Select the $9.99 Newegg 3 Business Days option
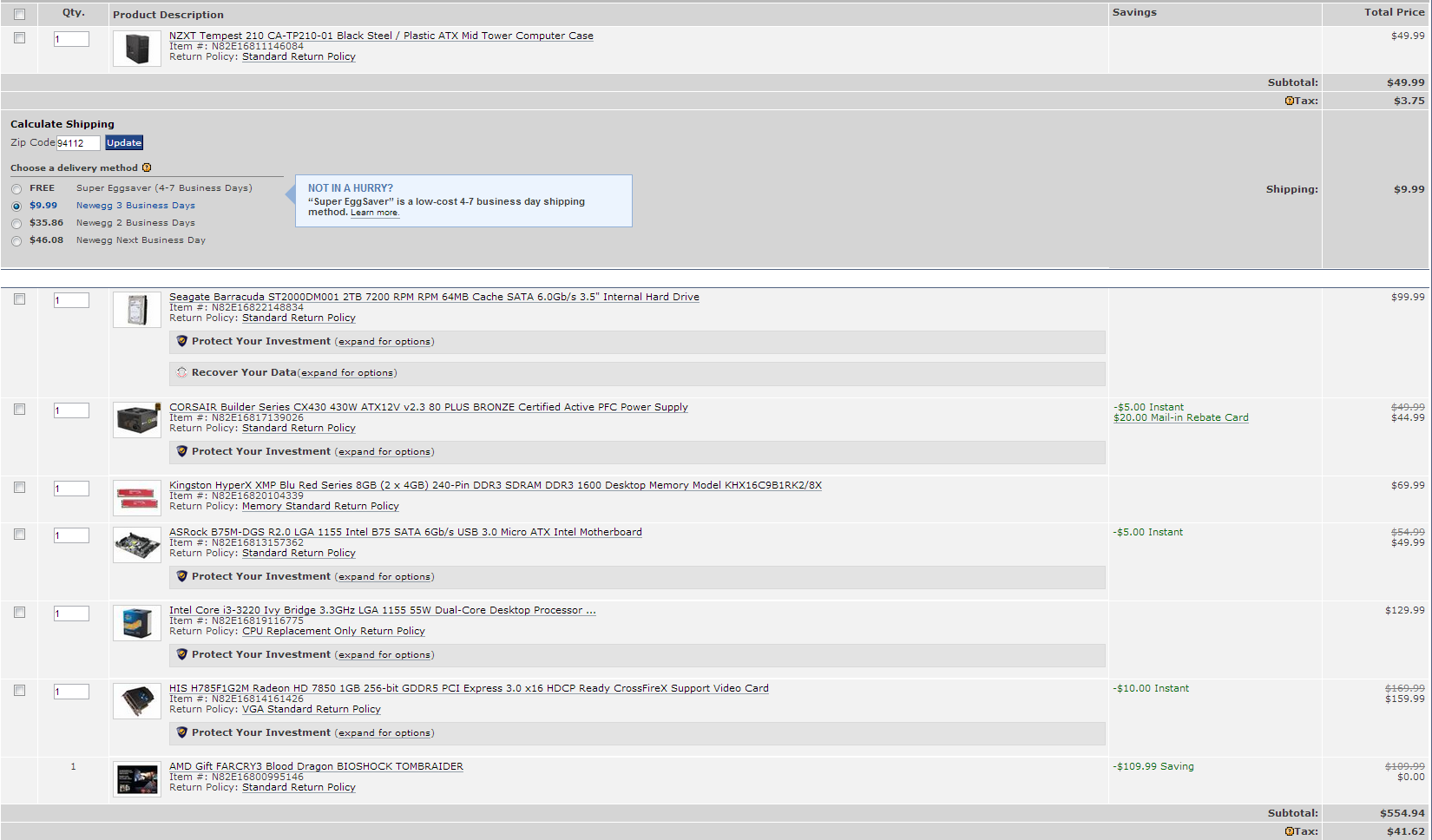This screenshot has height=840, width=1432. 16,207
